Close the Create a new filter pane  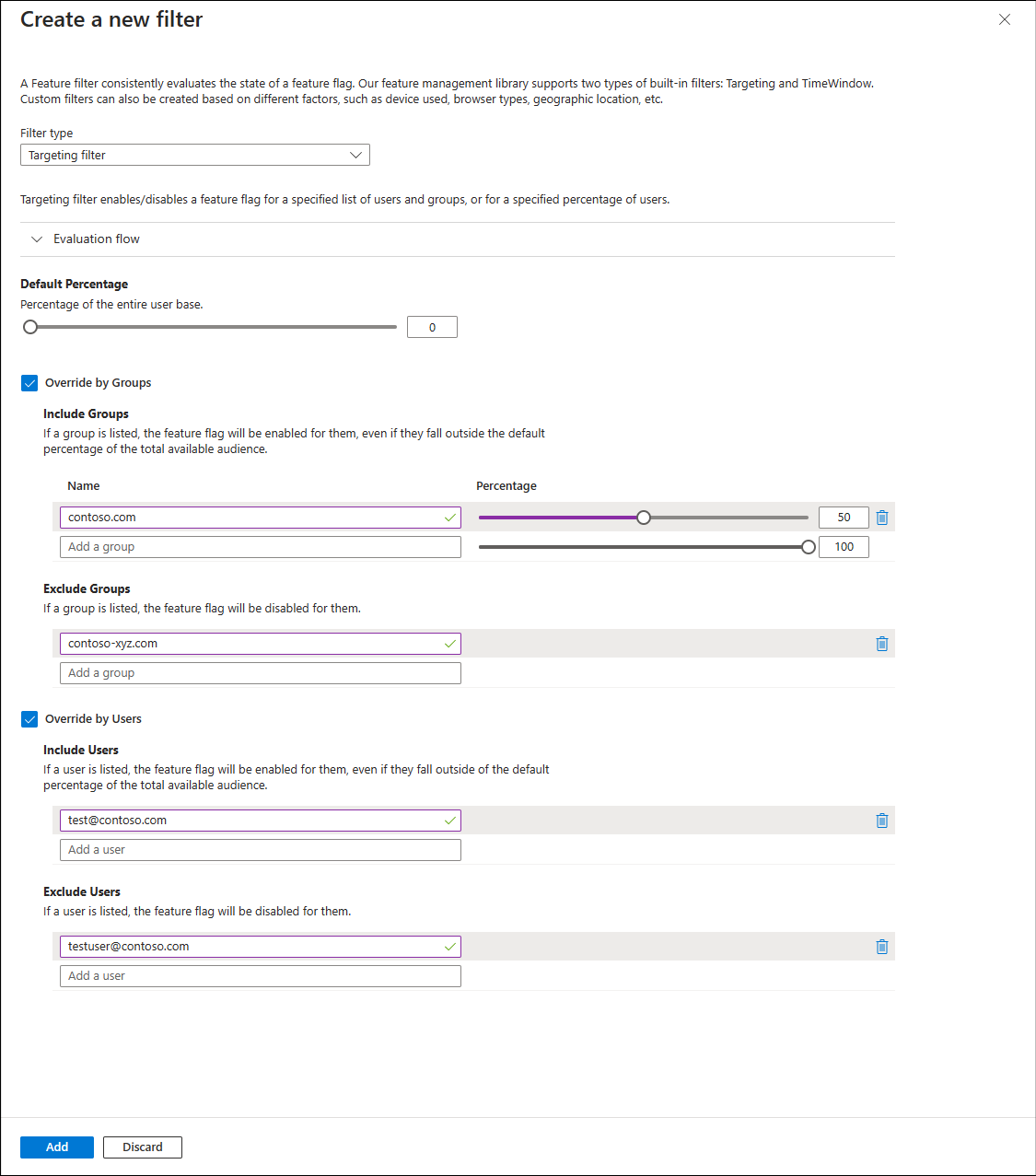pyautogui.click(x=1005, y=19)
